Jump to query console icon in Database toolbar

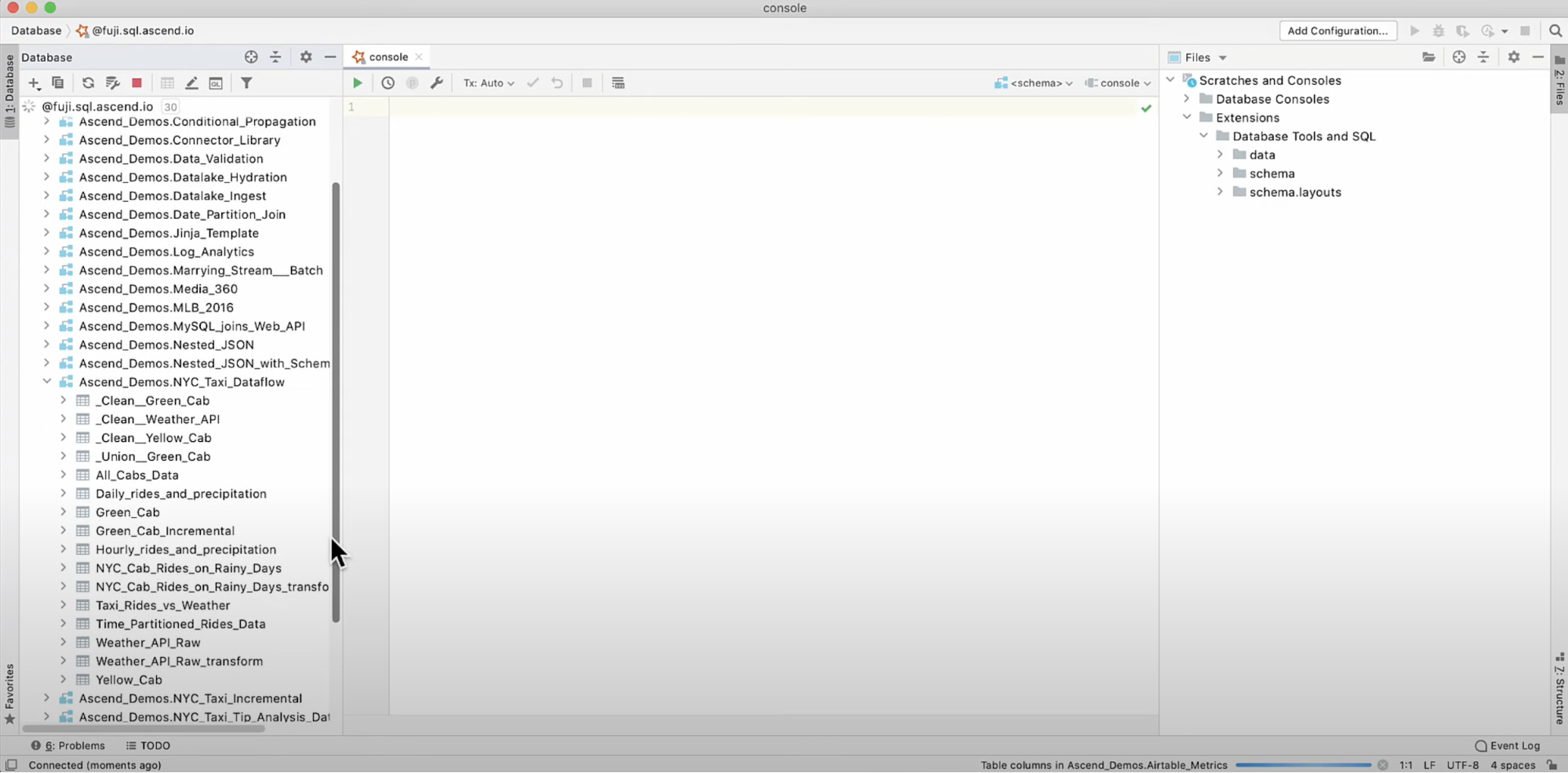click(x=216, y=83)
